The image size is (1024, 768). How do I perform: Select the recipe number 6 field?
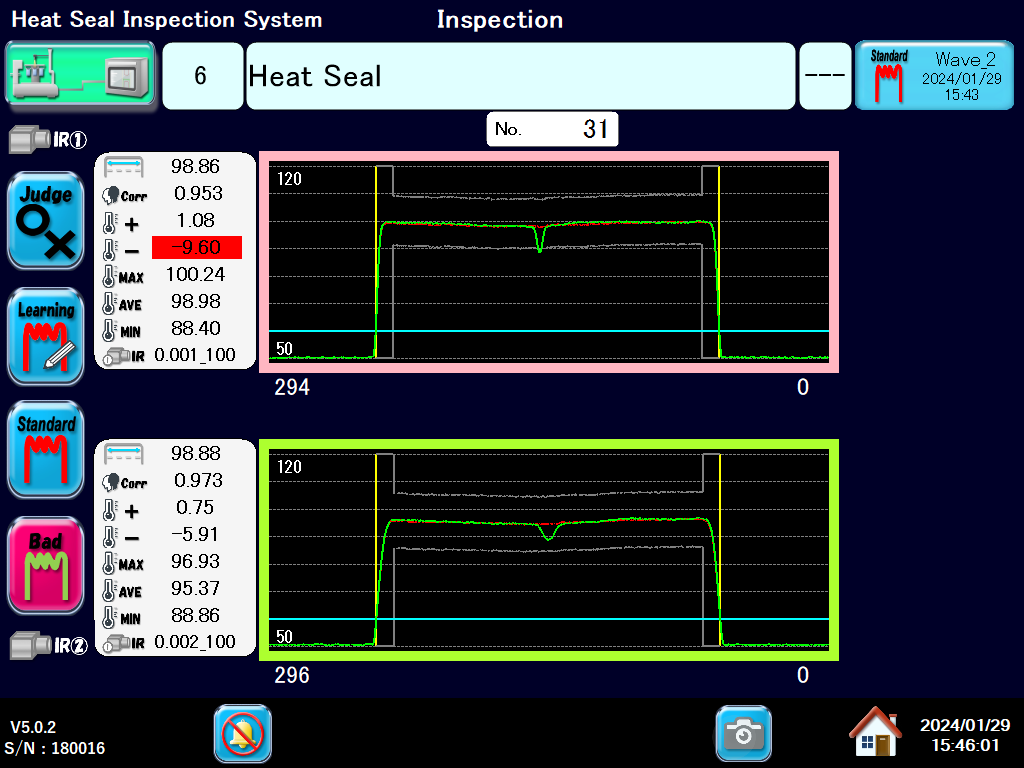tap(202, 76)
